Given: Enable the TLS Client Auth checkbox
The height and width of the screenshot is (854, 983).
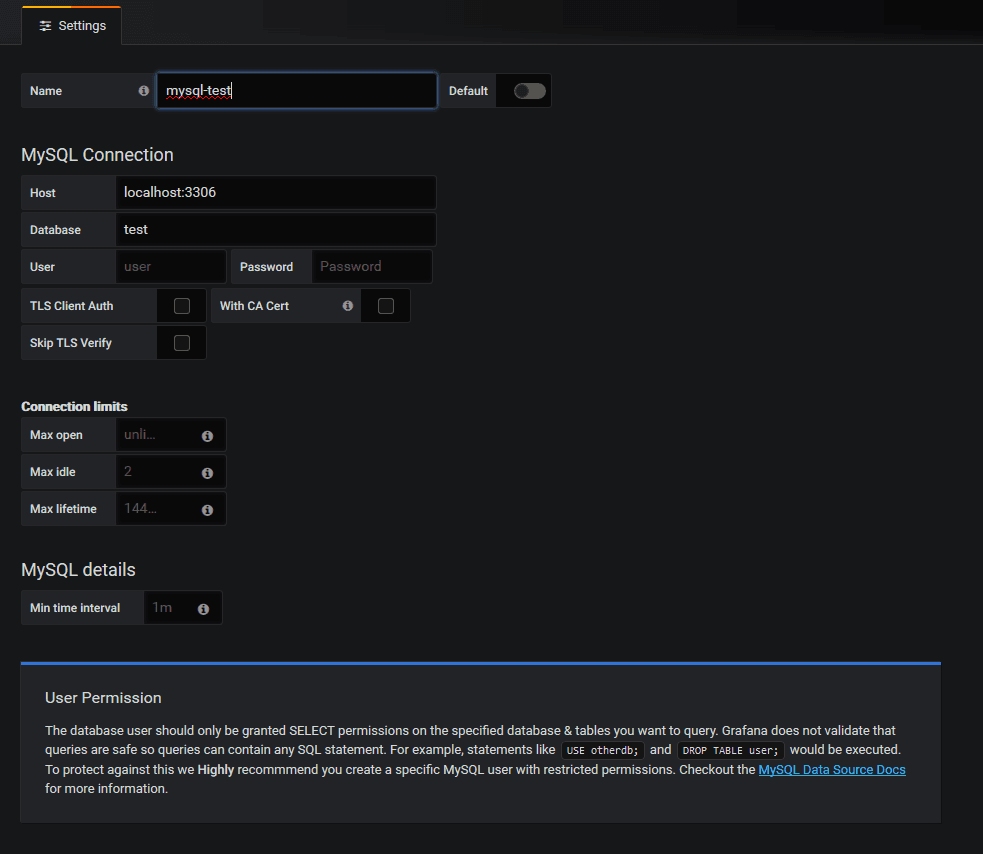Looking at the screenshot, I should tap(182, 306).
